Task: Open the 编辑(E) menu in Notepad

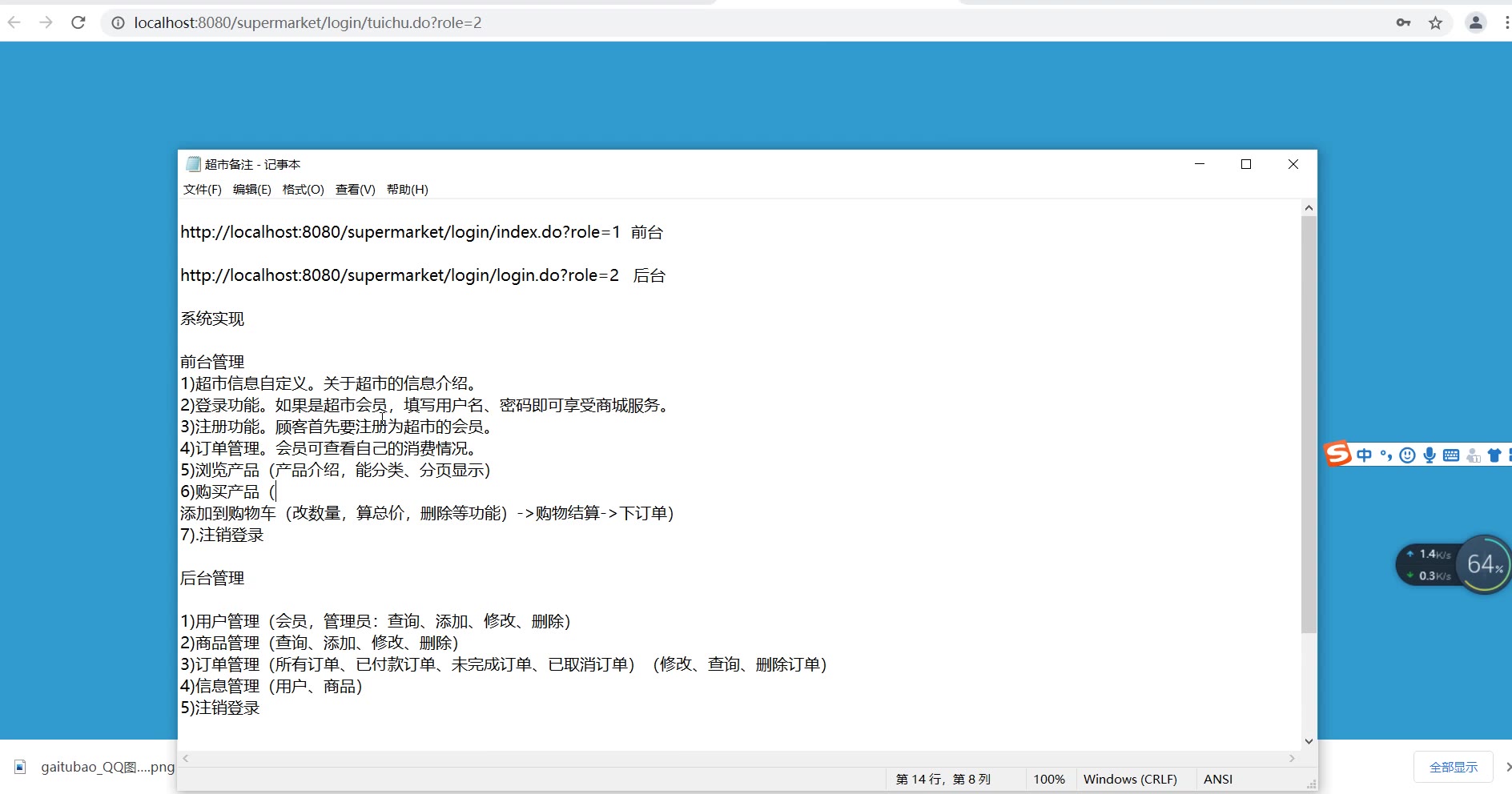Action: click(251, 190)
